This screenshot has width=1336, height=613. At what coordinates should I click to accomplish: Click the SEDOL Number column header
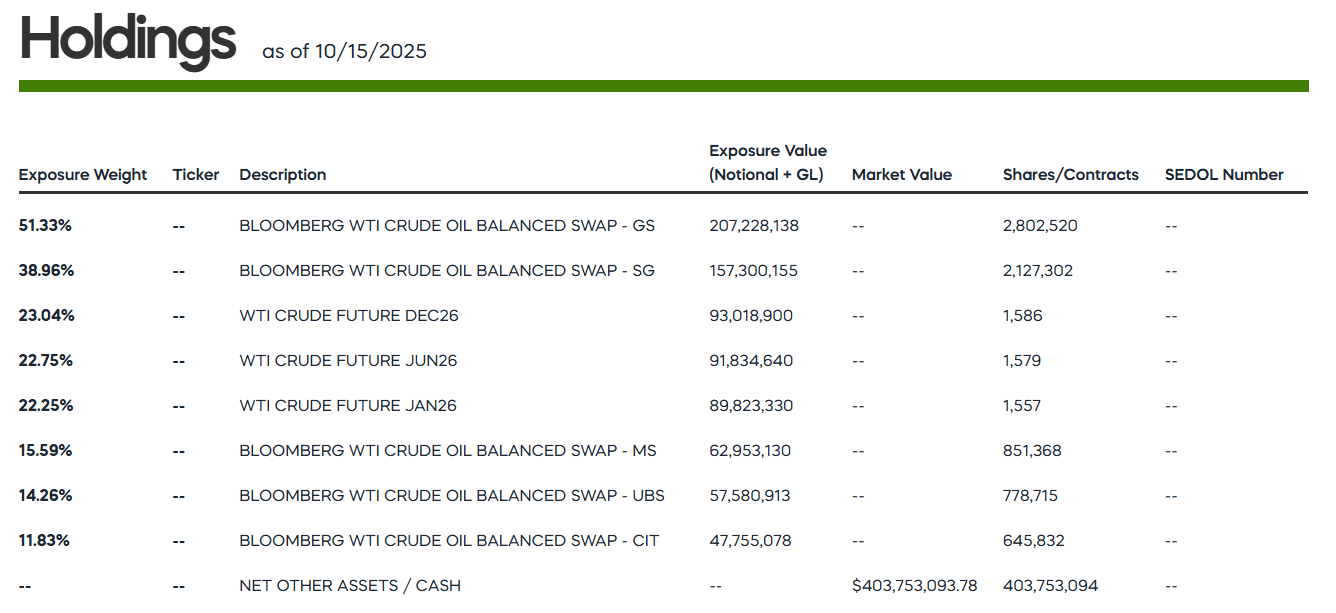[x=1223, y=175]
